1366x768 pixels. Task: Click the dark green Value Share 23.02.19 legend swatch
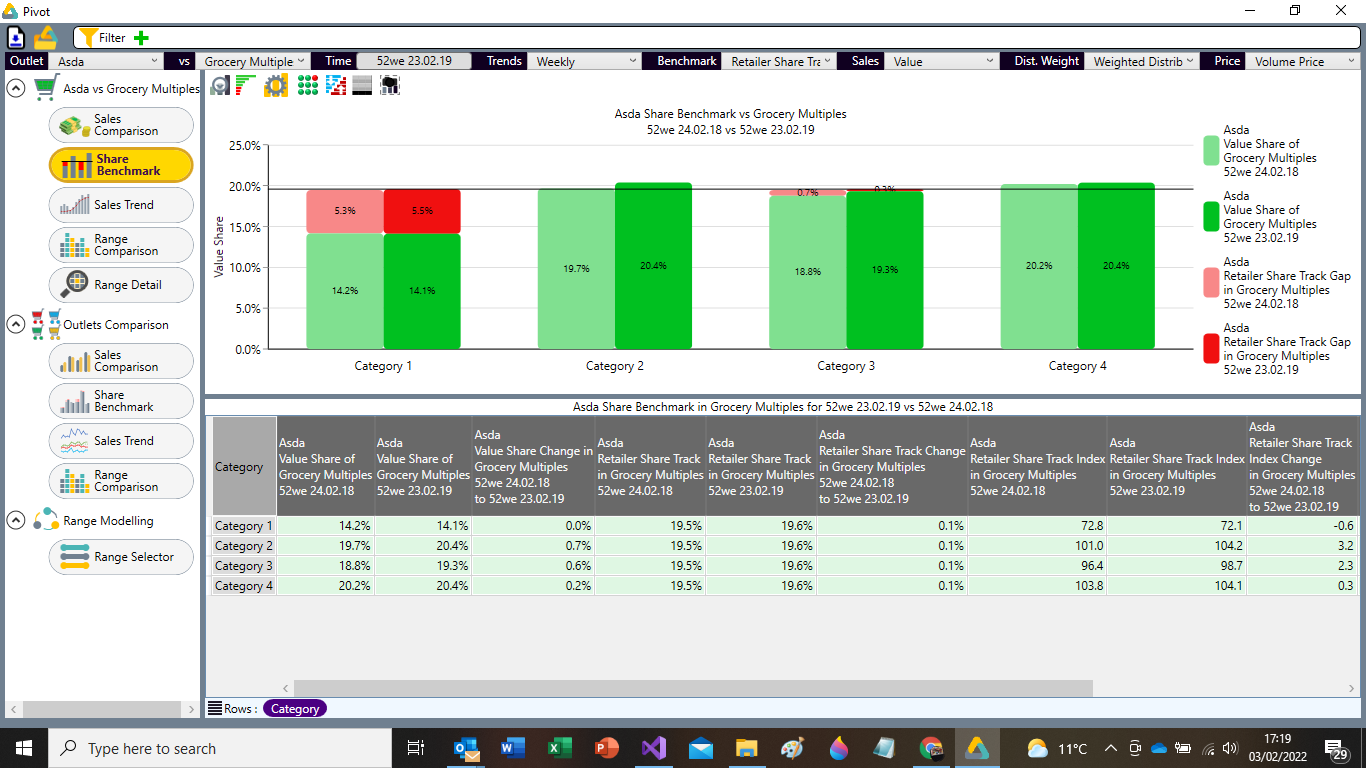point(1211,217)
